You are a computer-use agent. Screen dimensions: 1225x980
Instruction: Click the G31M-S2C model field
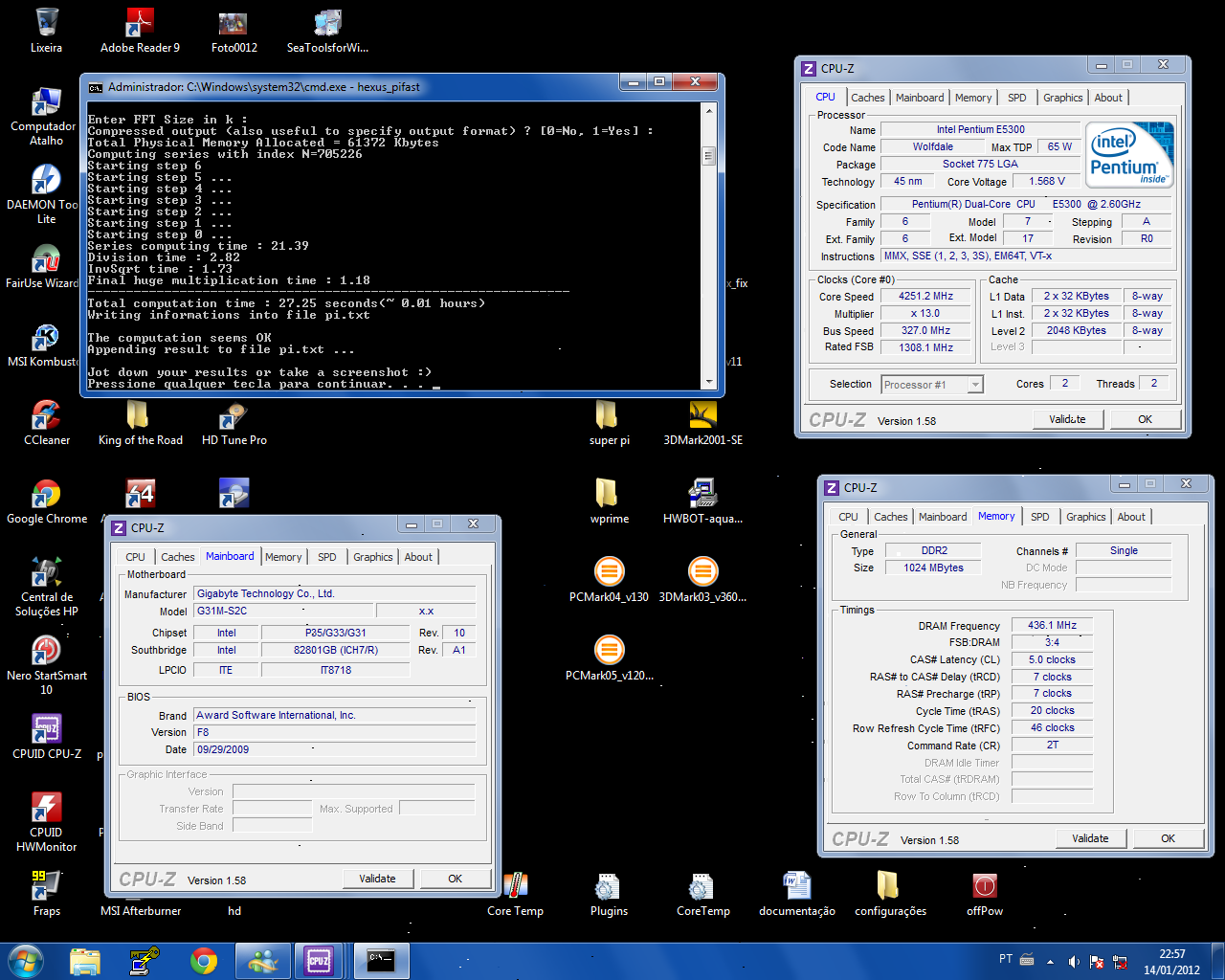282,611
